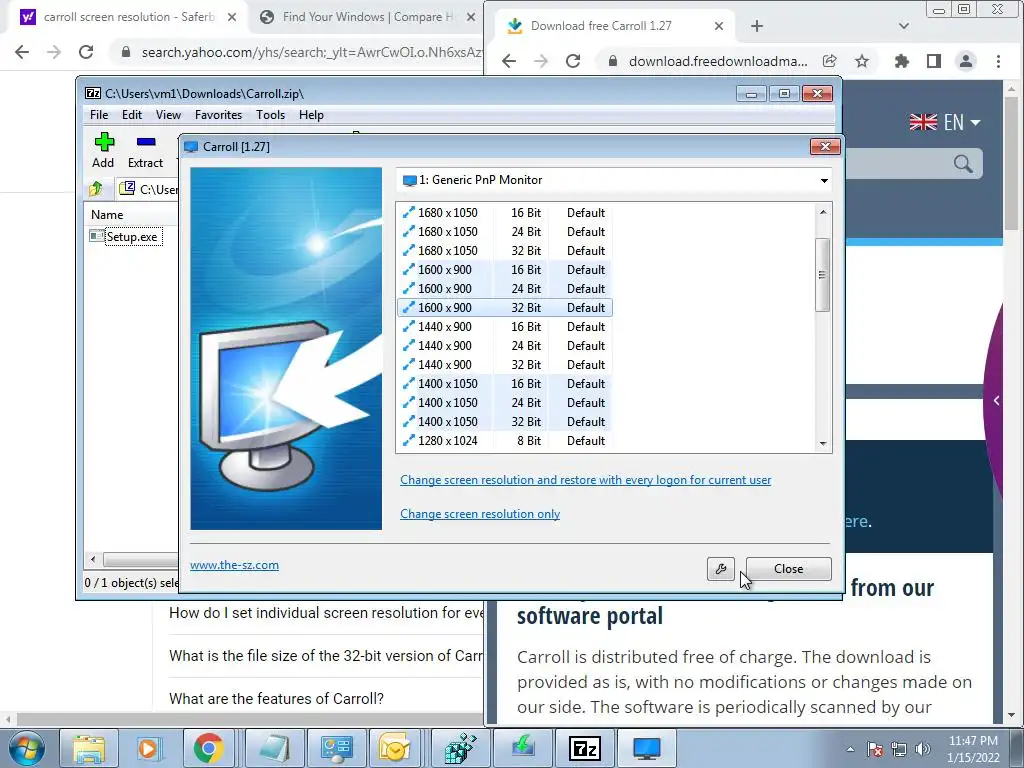Click the 7-Zip Extract toolbar icon

click(x=145, y=150)
